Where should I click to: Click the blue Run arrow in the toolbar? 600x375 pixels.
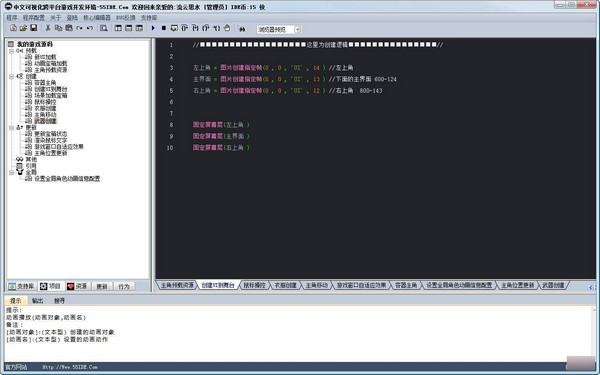coord(153,28)
